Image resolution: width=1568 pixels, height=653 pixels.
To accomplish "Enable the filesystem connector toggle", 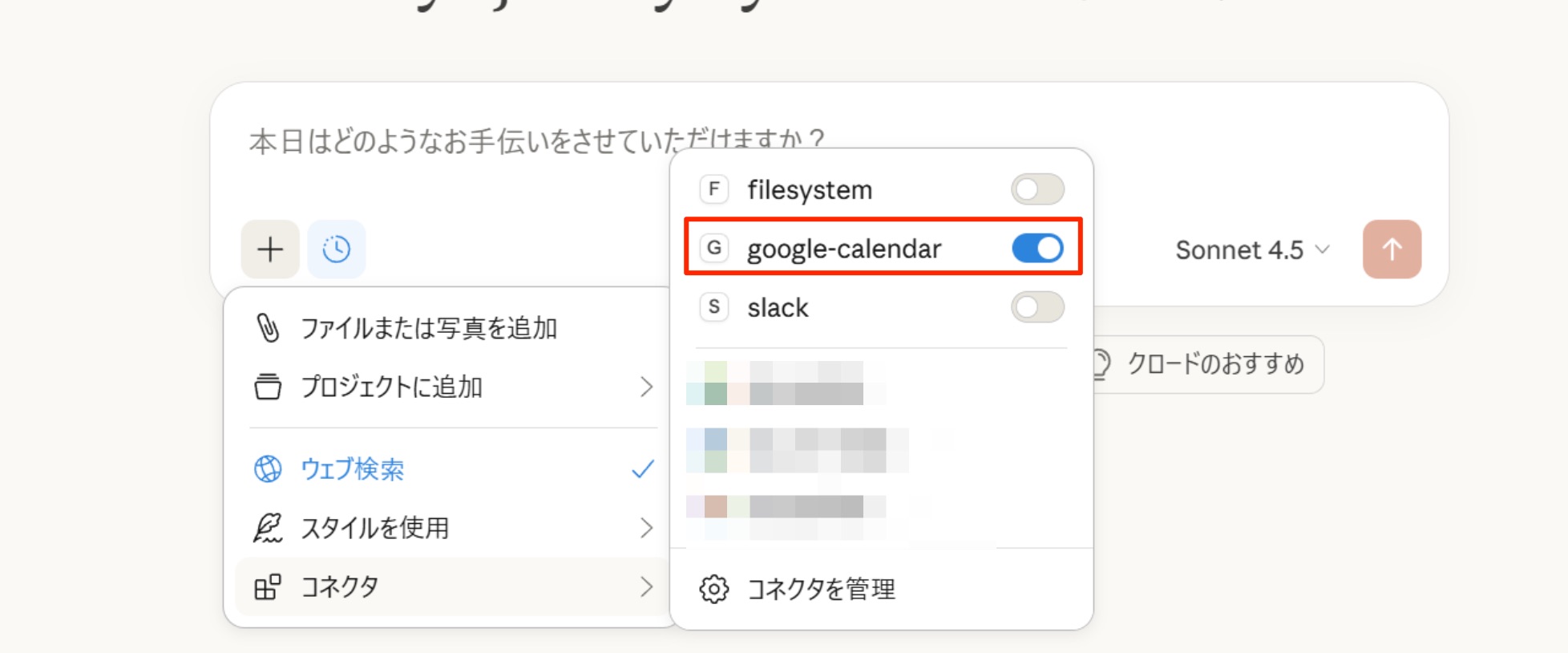I will pyautogui.click(x=1037, y=190).
